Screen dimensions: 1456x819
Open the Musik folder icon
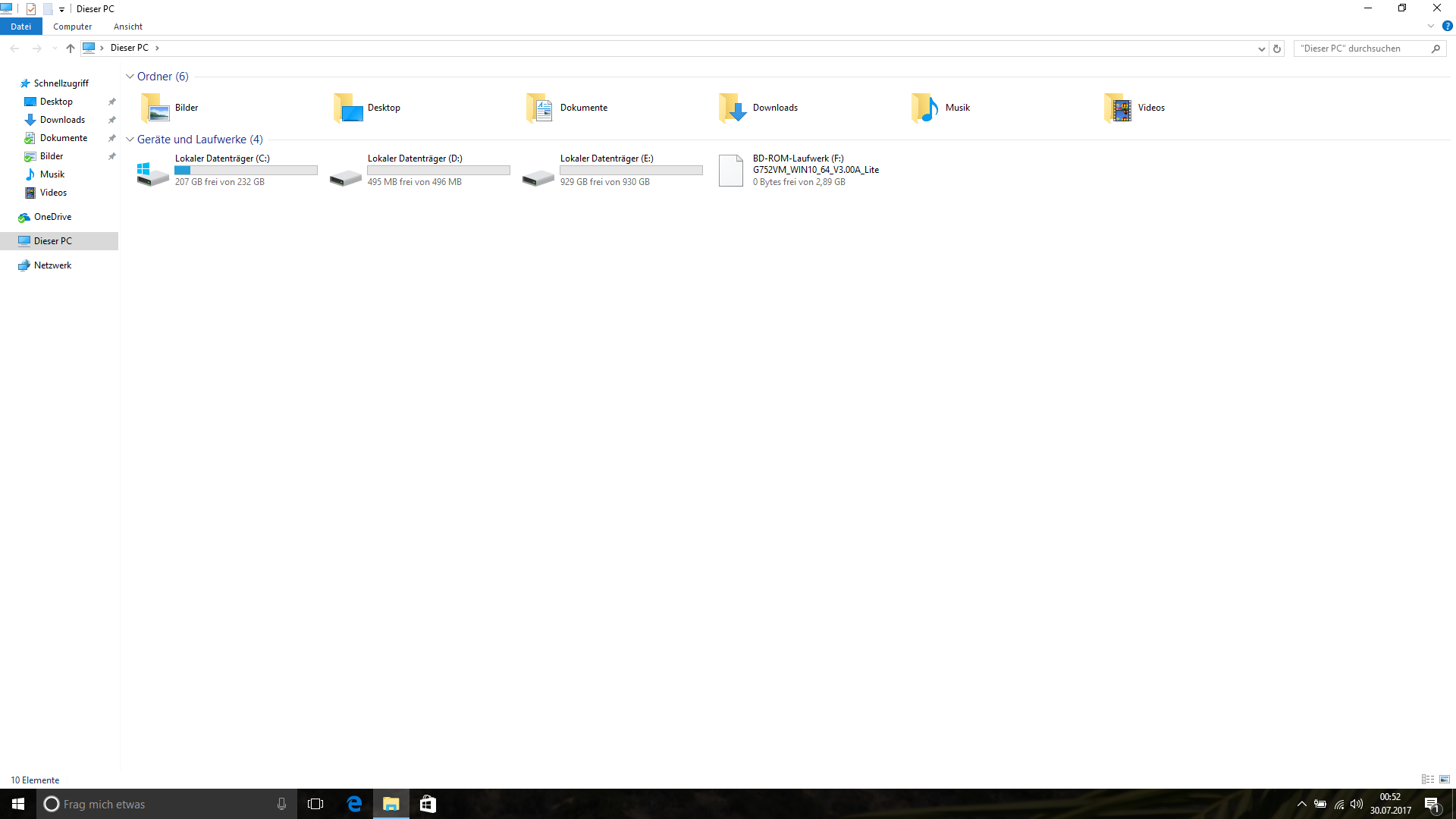[925, 108]
